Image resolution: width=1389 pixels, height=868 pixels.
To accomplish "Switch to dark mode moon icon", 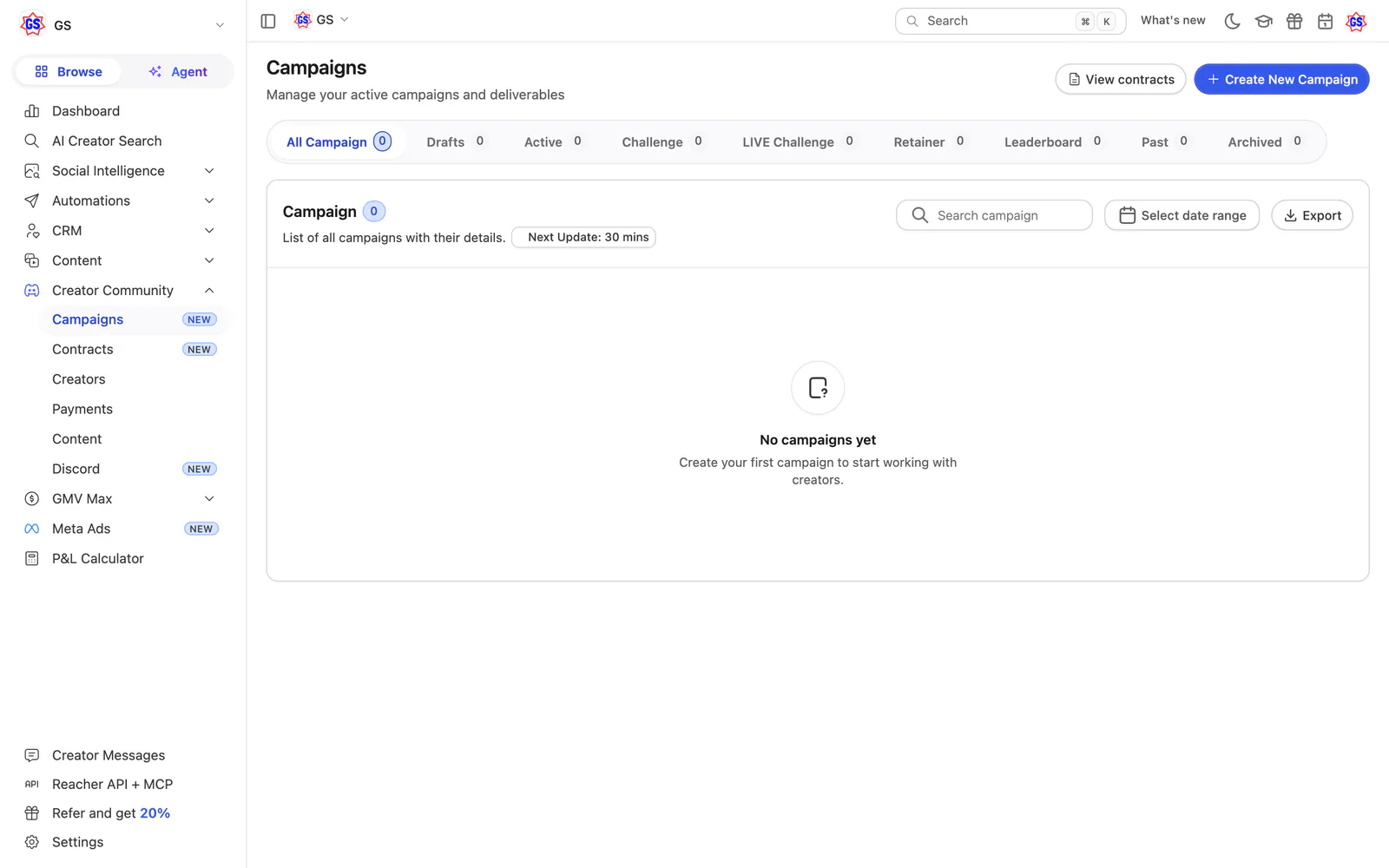I will point(1232,21).
